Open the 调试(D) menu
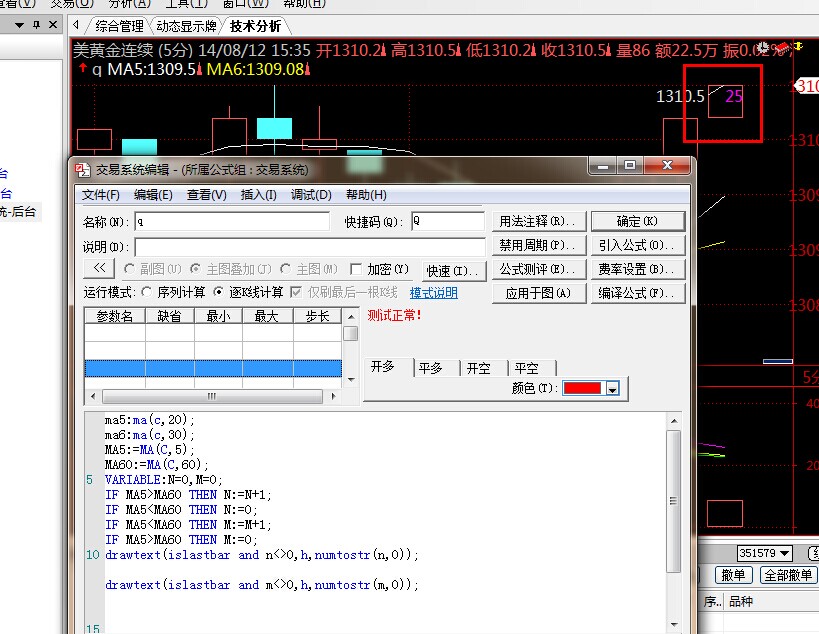This screenshot has height=634, width=819. (311, 195)
